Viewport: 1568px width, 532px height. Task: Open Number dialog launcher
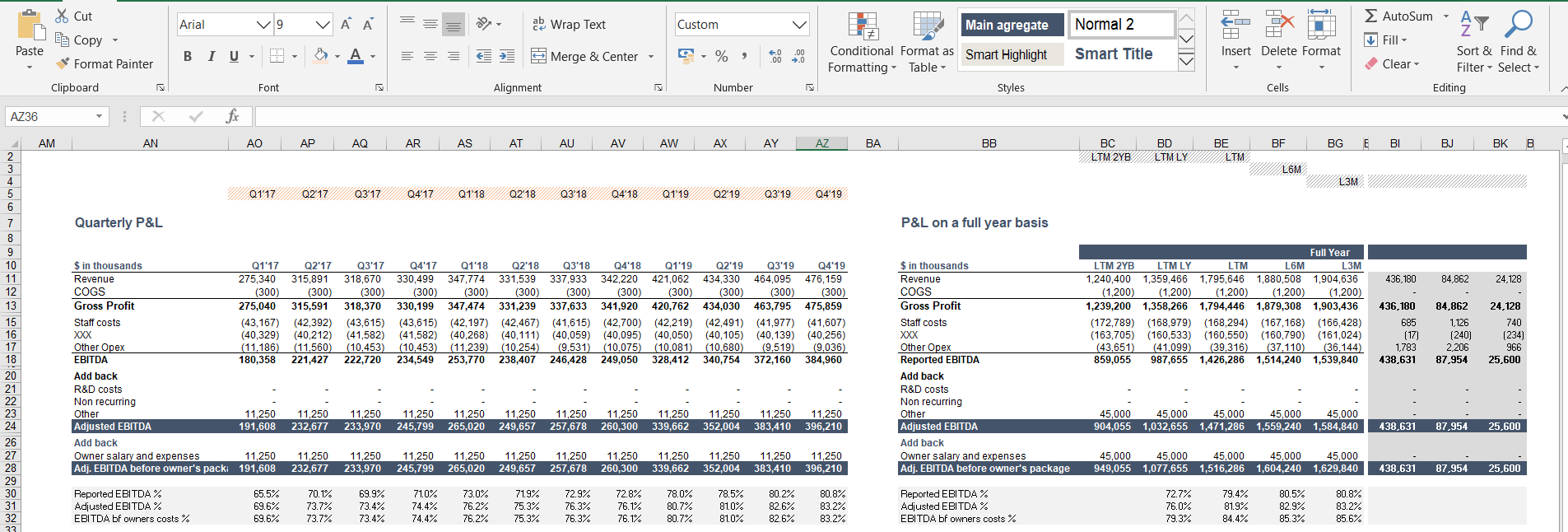[x=810, y=87]
